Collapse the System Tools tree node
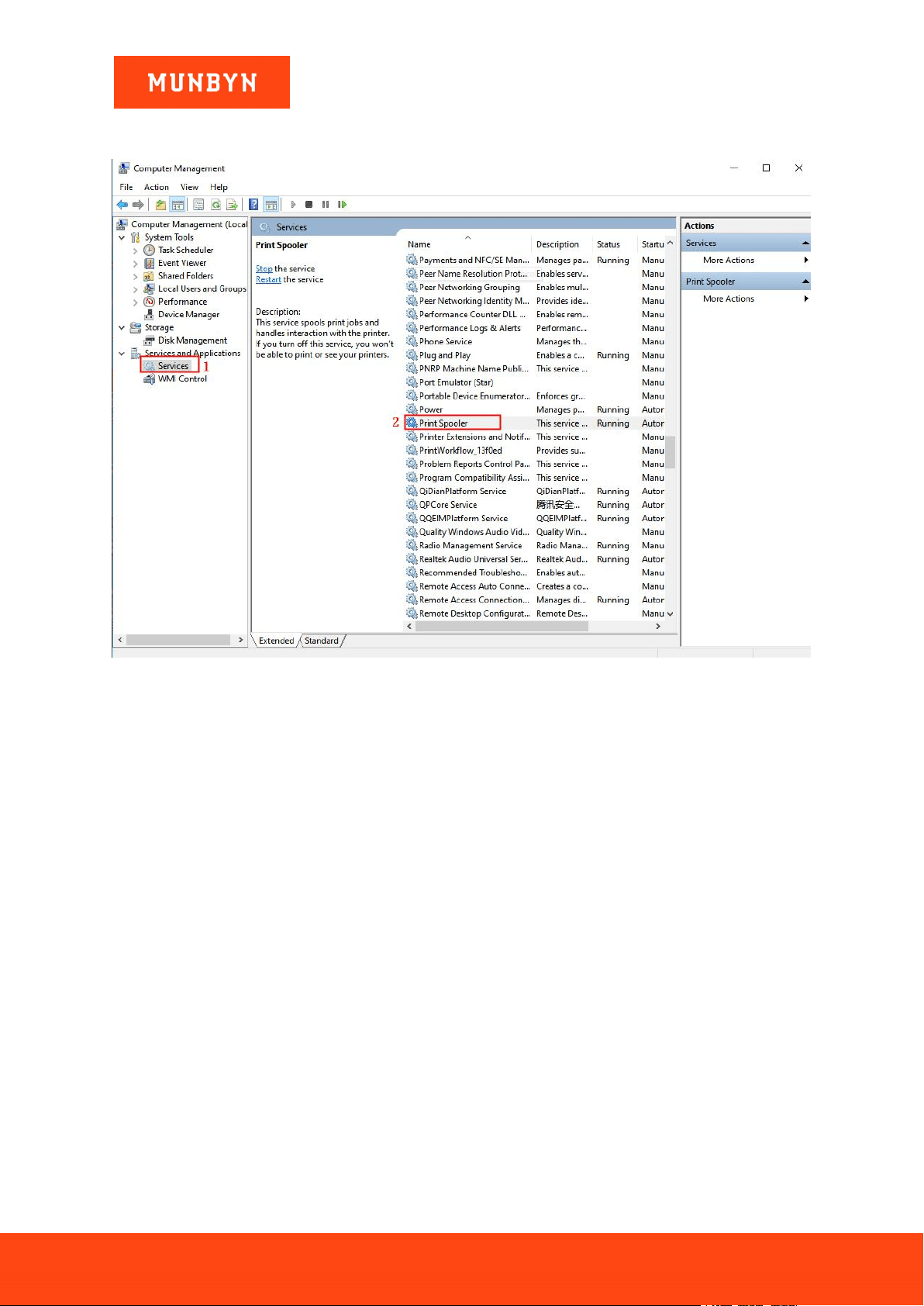 coord(122,238)
